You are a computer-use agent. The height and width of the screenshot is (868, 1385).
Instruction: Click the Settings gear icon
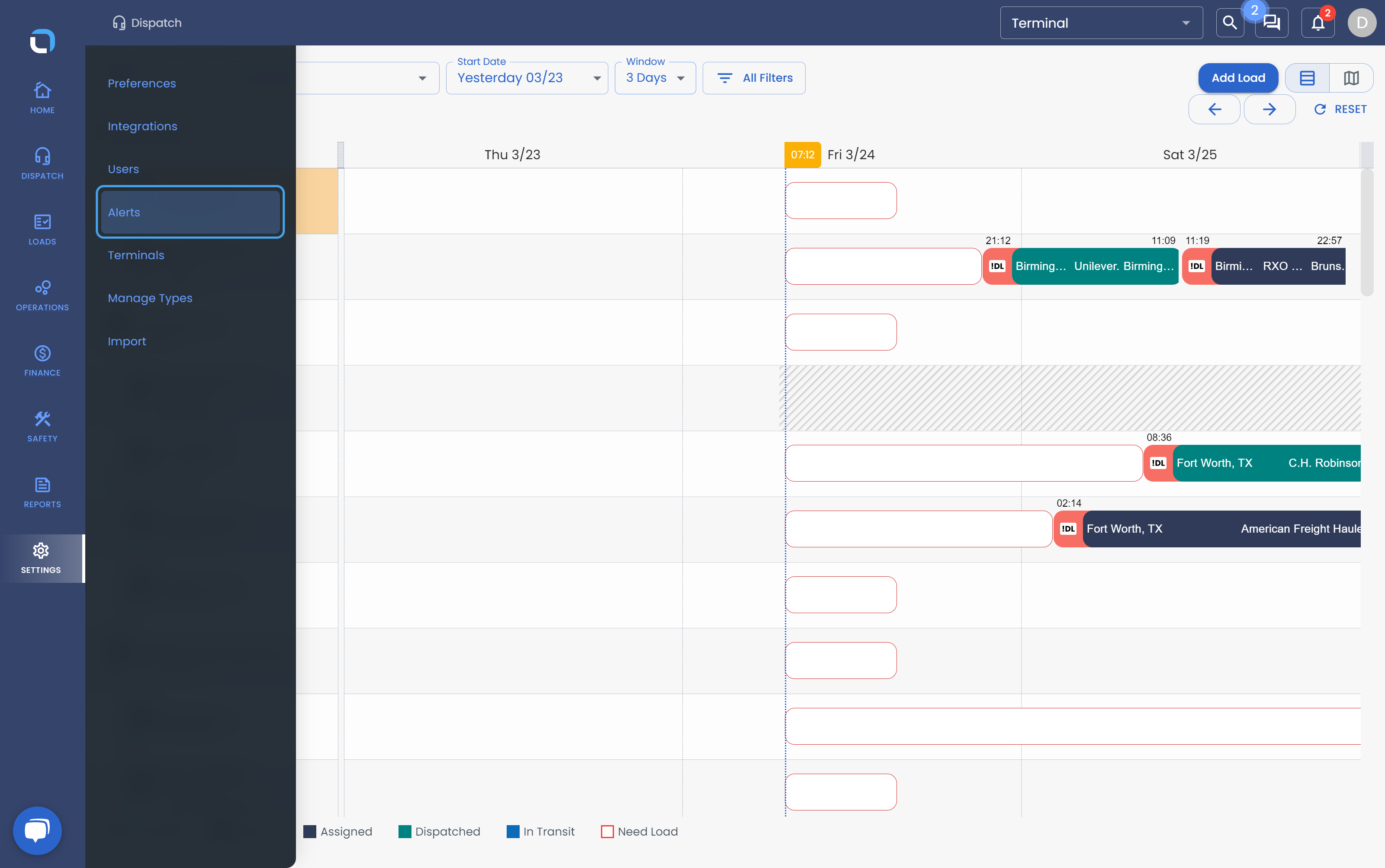tap(41, 550)
